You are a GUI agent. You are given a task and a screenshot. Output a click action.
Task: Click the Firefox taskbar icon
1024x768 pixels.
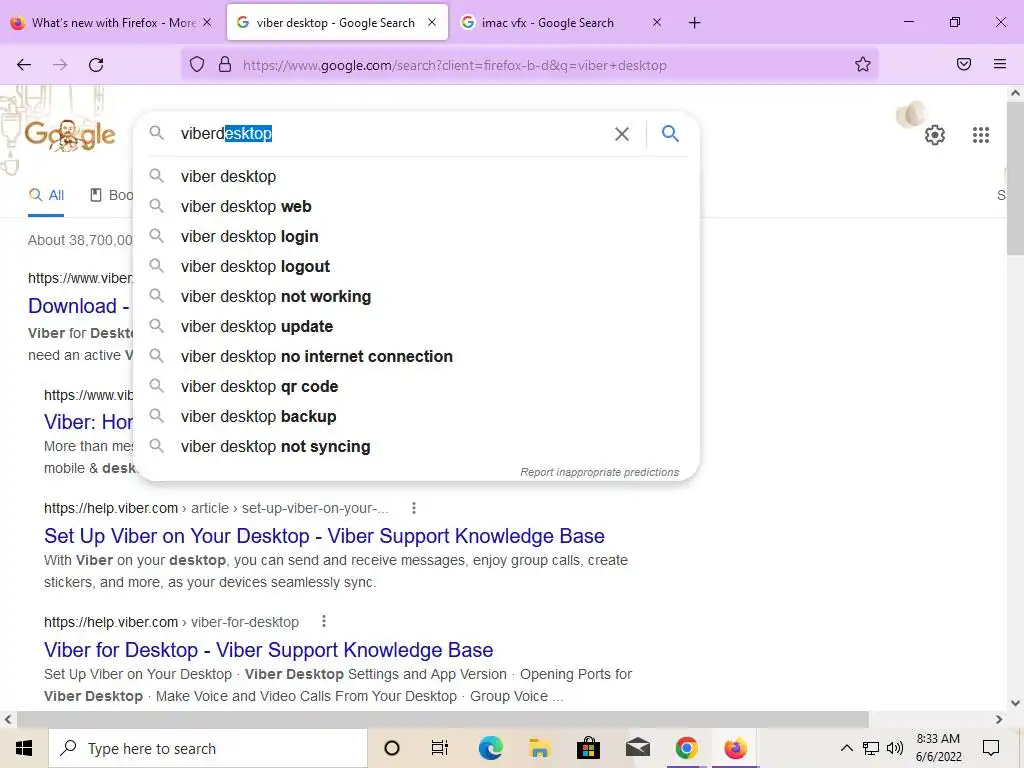tap(735, 748)
